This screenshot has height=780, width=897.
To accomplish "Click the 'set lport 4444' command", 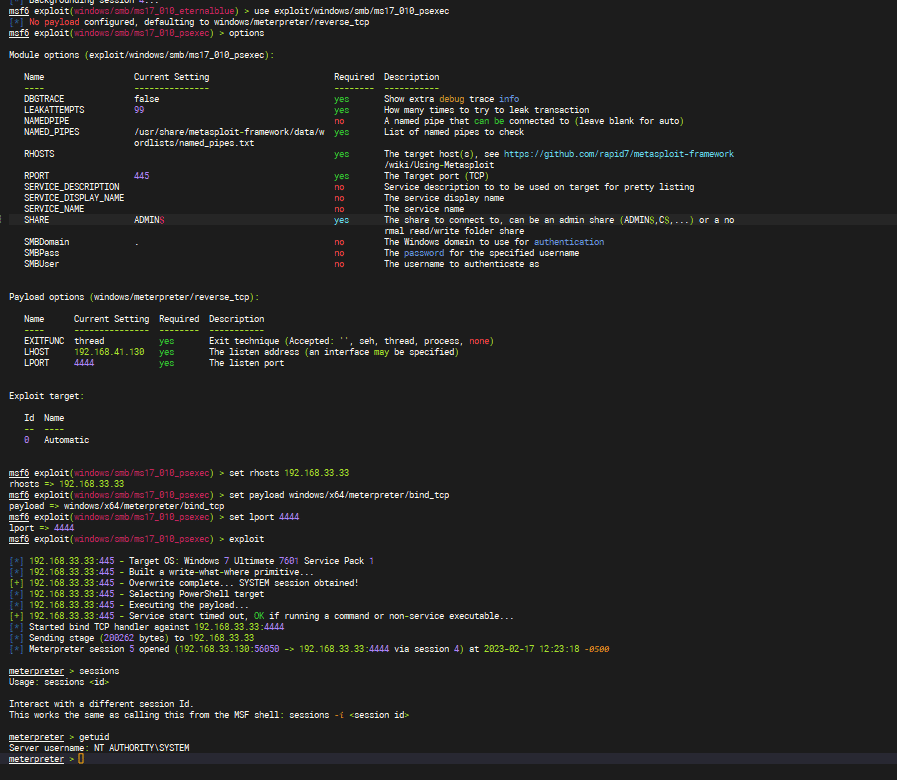I will (264, 517).
